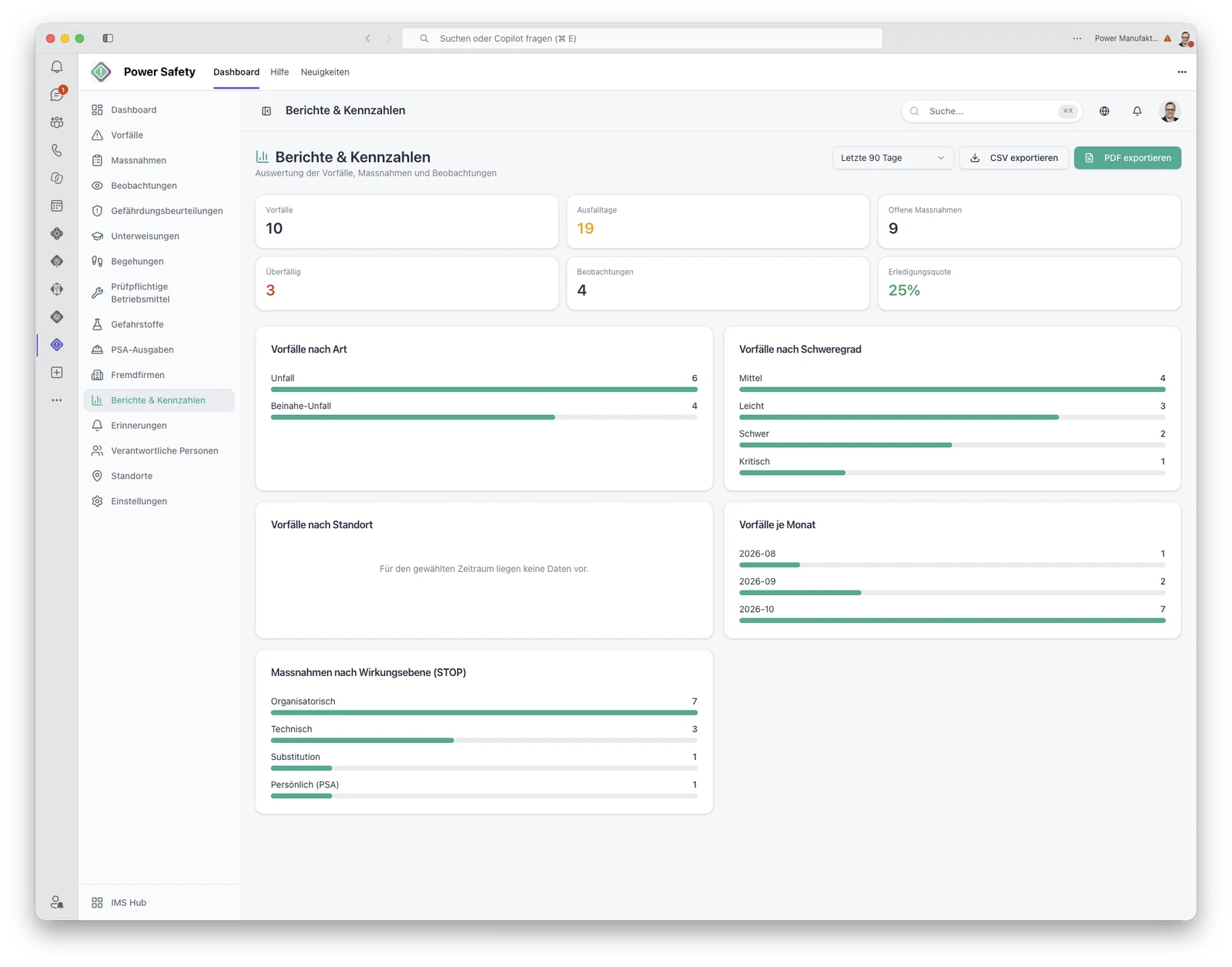Screen dimensions: 1232x967
Task: Open Einstellungen sidebar item
Action: [159, 501]
